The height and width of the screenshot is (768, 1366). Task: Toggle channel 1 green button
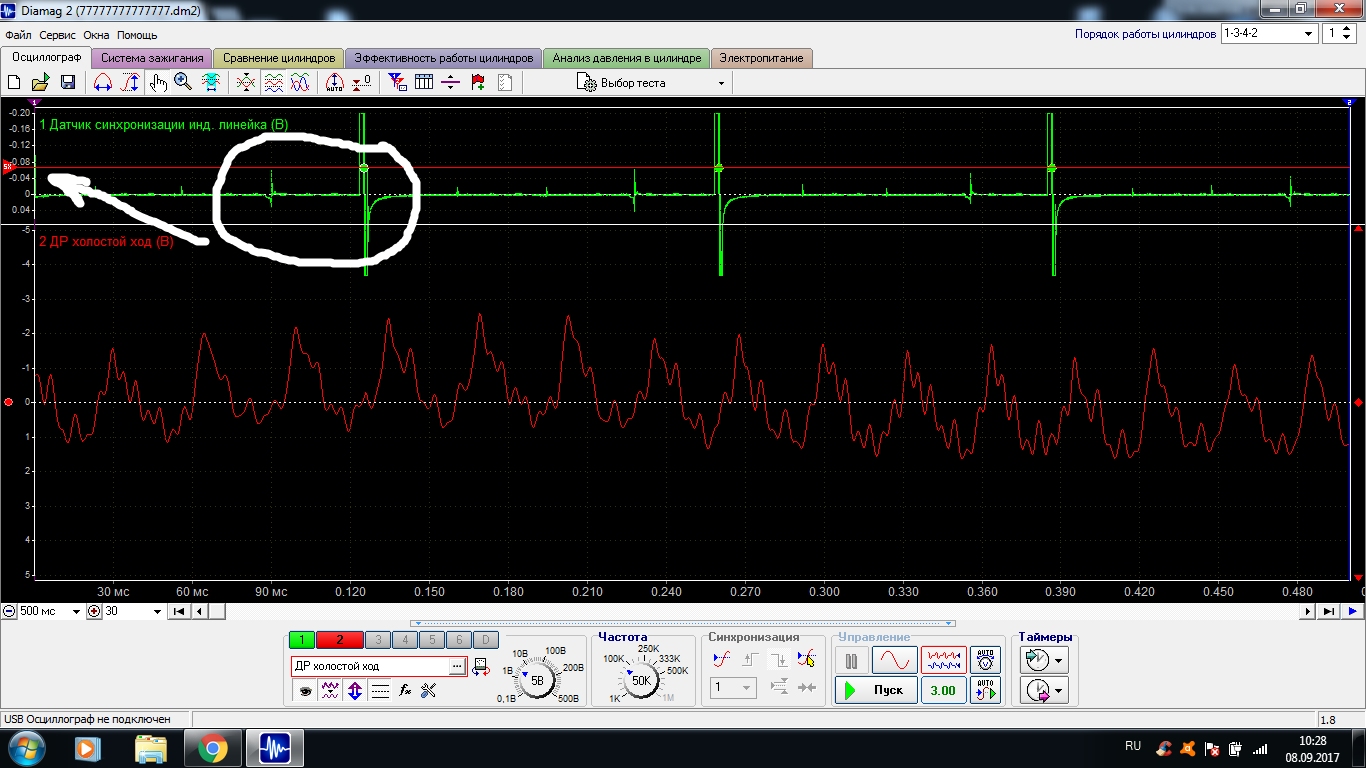coord(302,640)
